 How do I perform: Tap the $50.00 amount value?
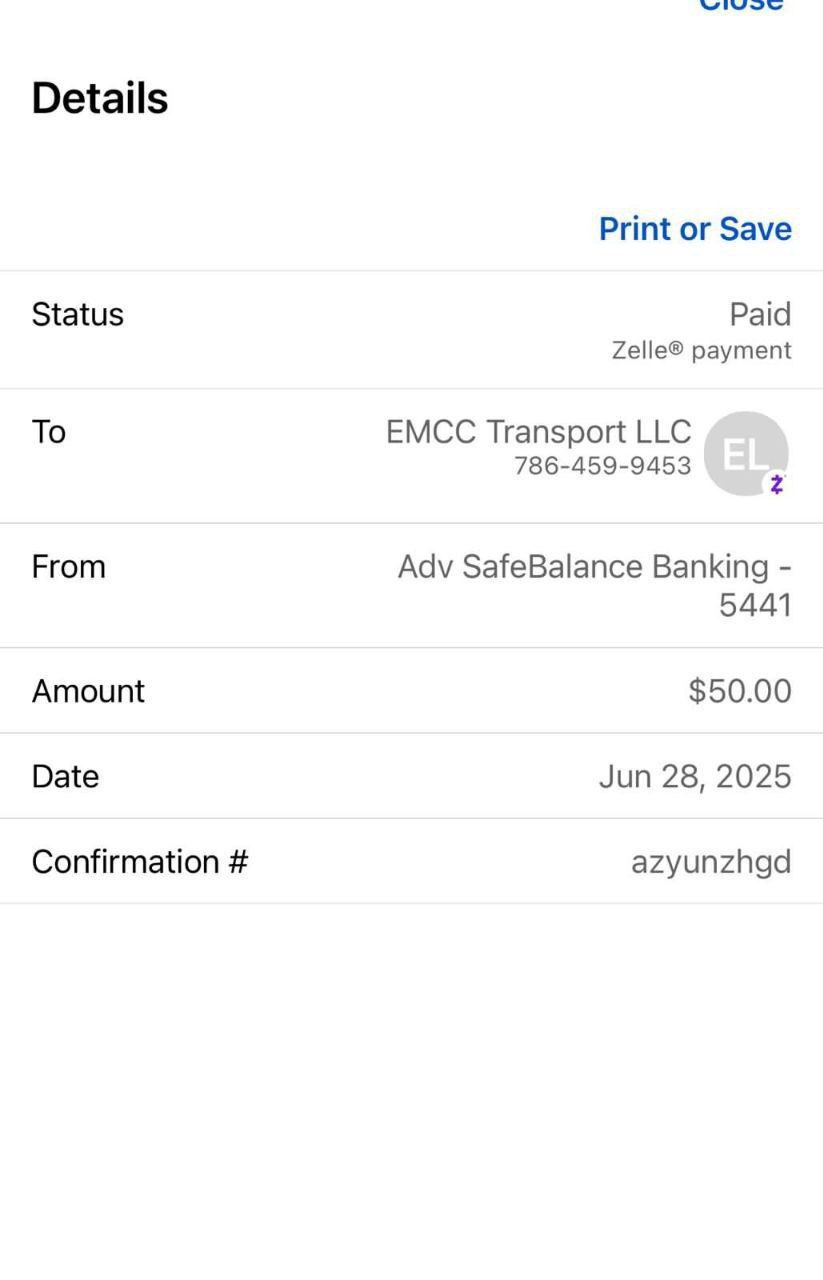pos(739,691)
